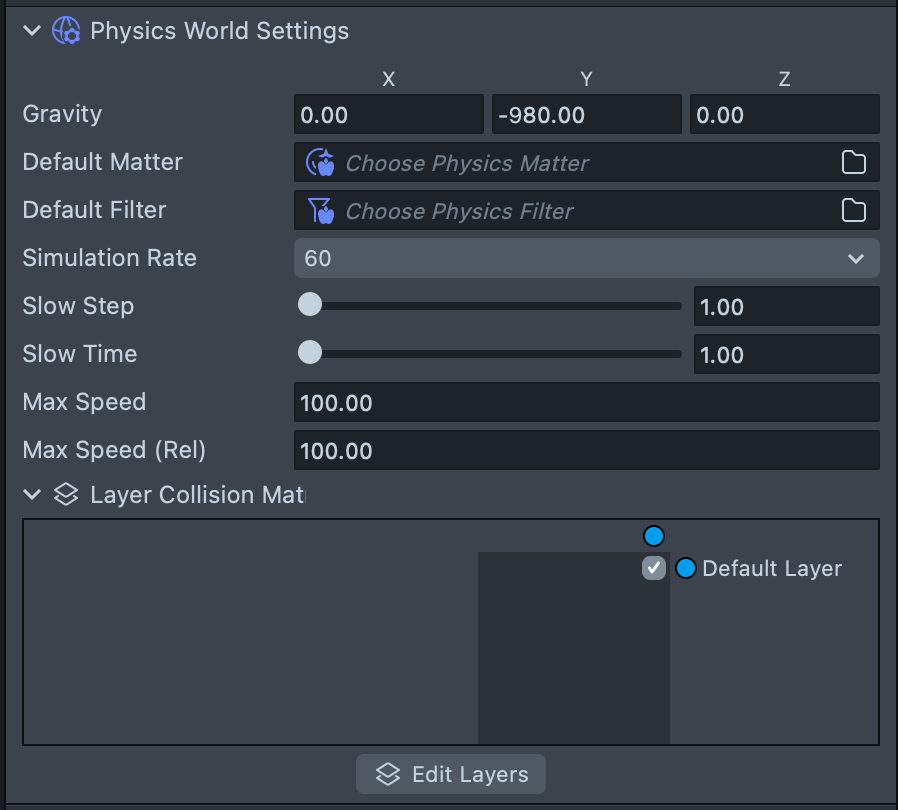Image resolution: width=898 pixels, height=810 pixels.
Task: Click the Gravity Y value field
Action: (586, 115)
